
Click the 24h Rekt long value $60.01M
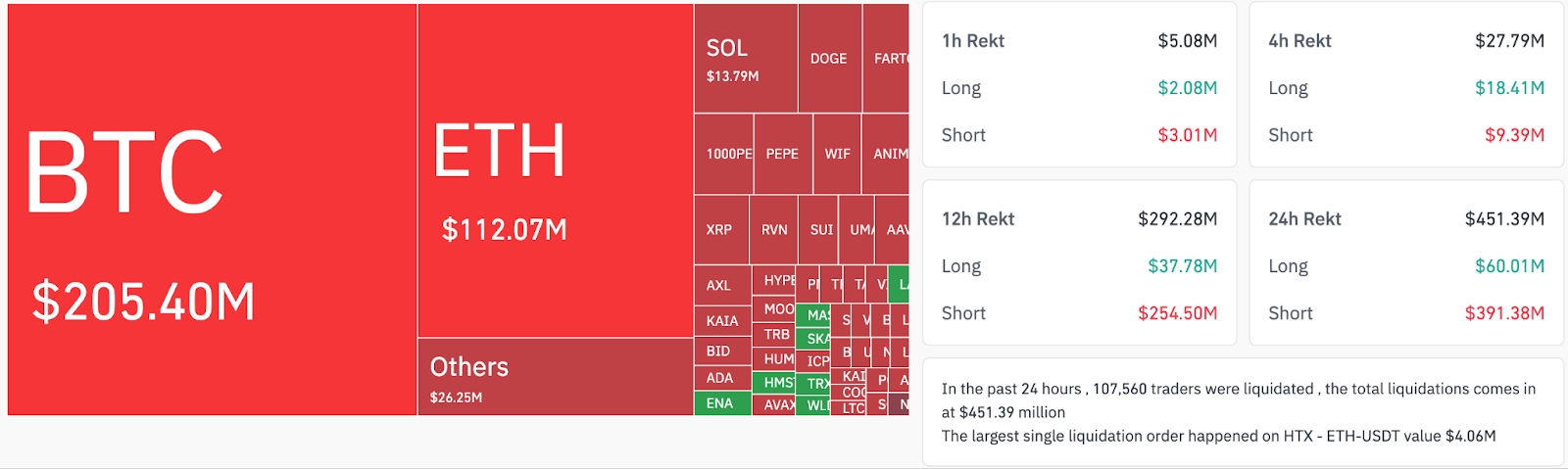[1509, 266]
